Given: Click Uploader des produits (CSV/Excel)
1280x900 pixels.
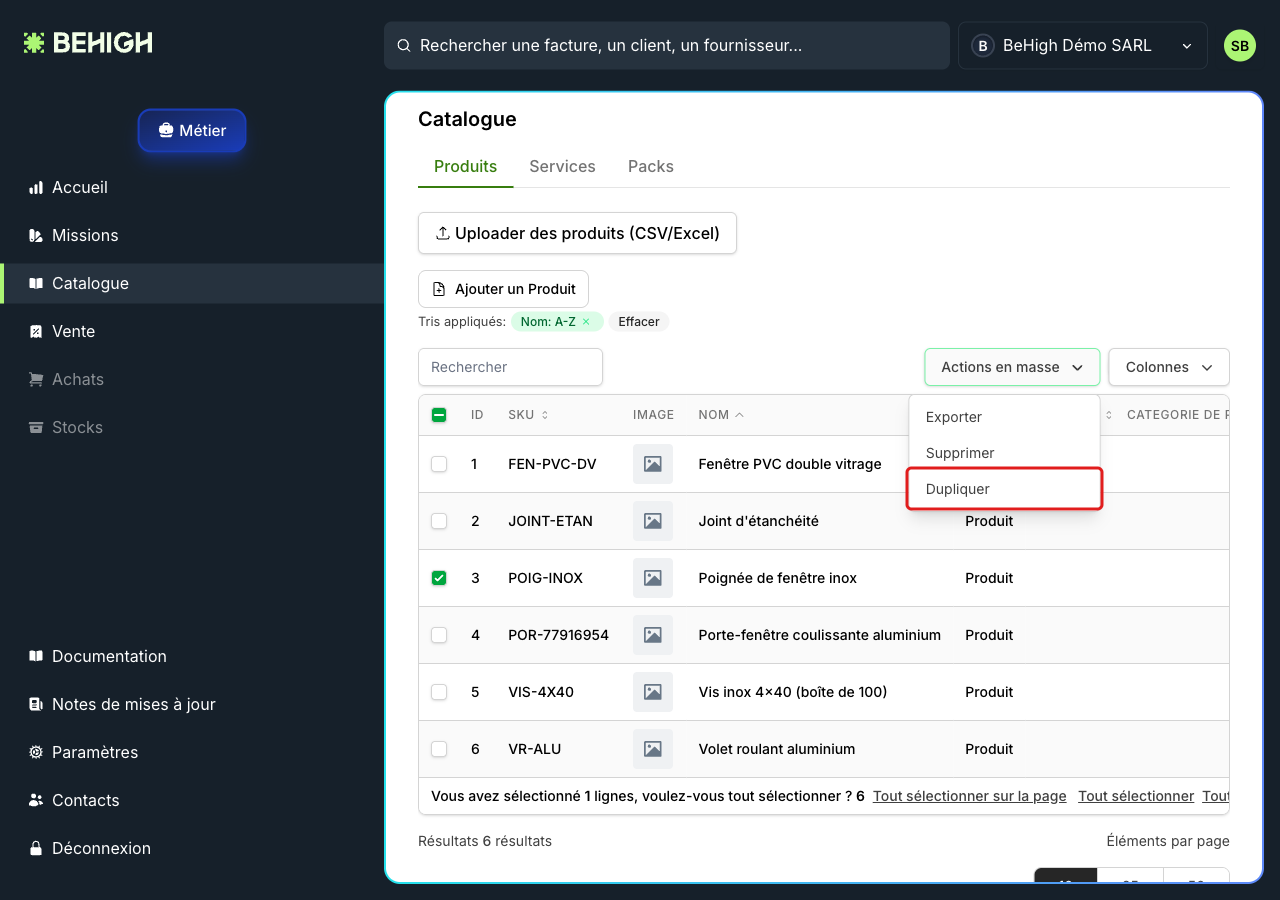Looking at the screenshot, I should 577,233.
